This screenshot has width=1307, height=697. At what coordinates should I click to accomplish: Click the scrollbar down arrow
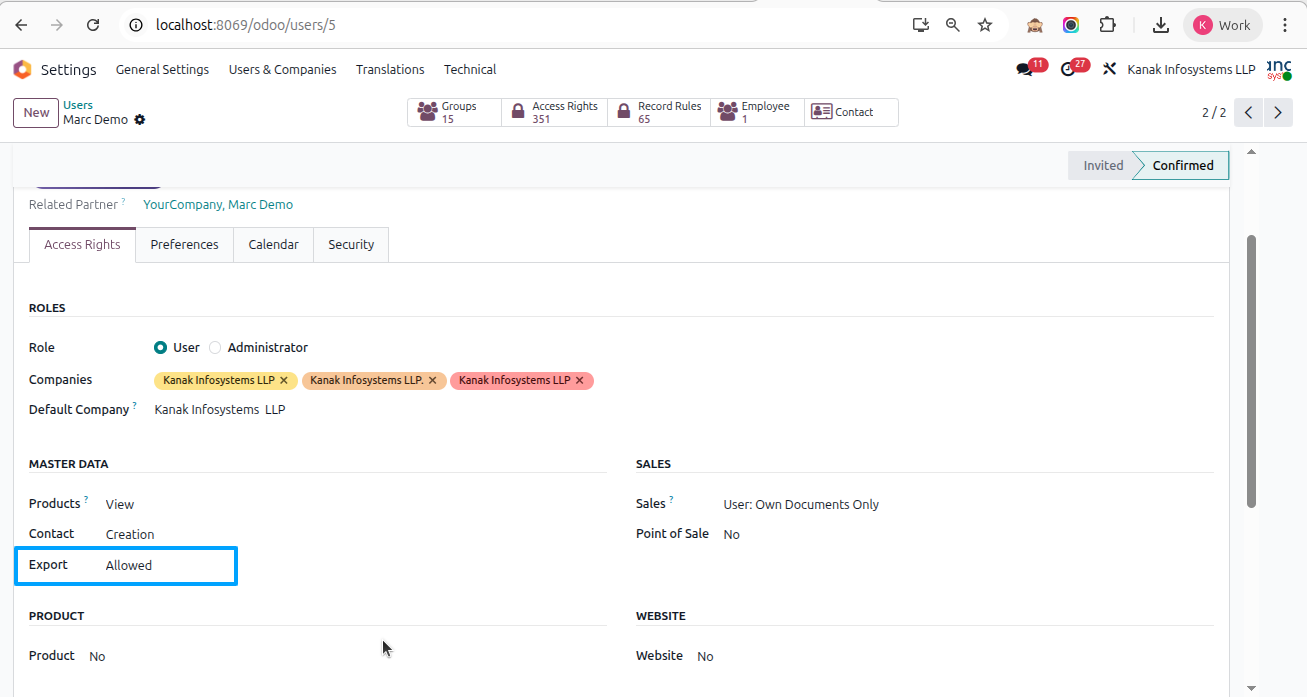pyautogui.click(x=1251, y=688)
